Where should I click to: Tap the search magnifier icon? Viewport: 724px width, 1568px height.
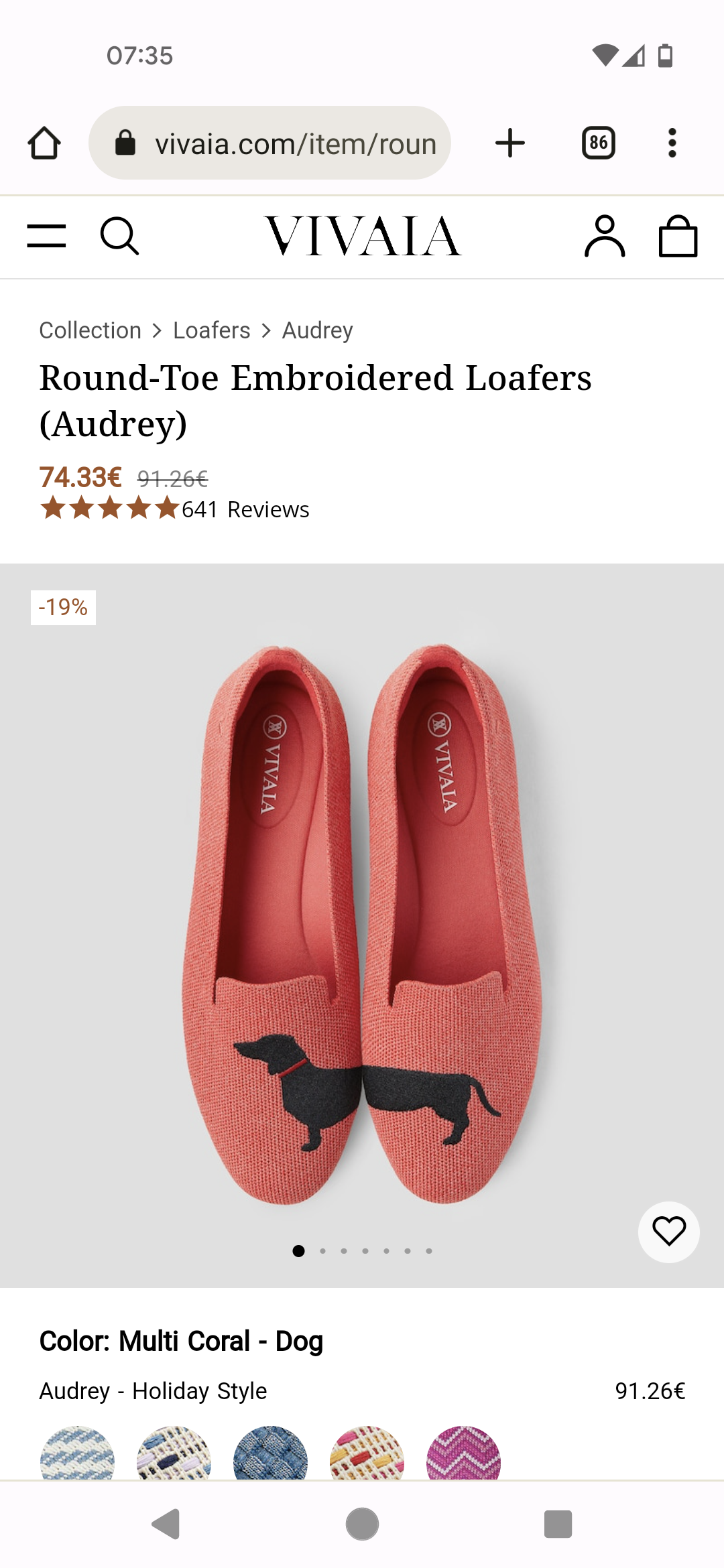119,236
